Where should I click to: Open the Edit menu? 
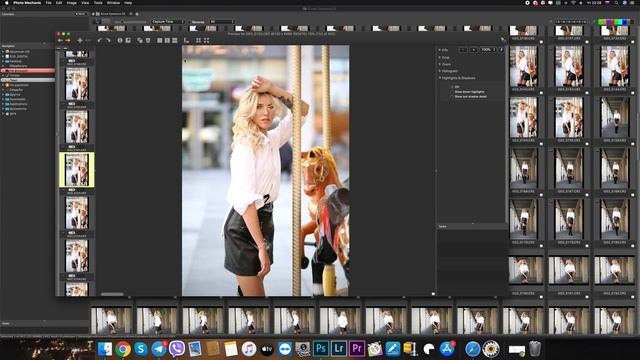tap(59, 3)
